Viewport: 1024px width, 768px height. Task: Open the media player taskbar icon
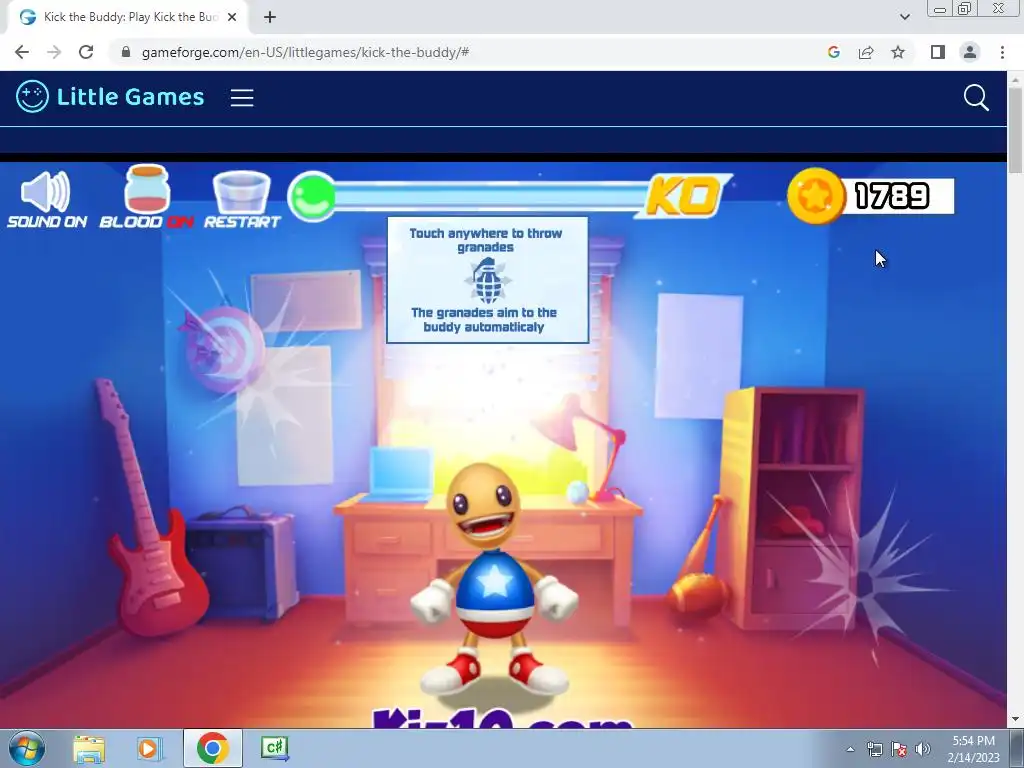(x=149, y=748)
